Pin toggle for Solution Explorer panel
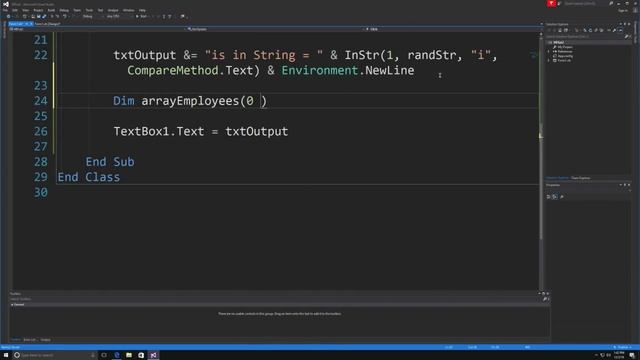The image size is (640, 360). [x=624, y=24]
